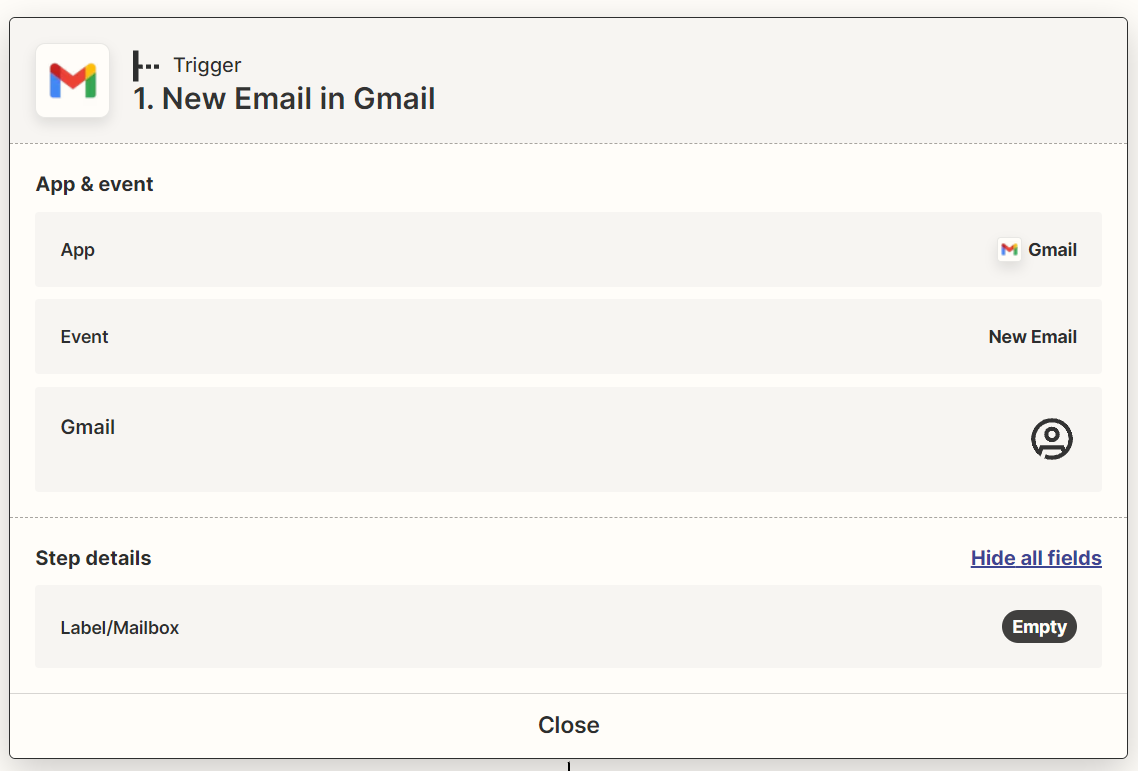This screenshot has height=771, width=1138.
Task: Click the Gmail account profile icon
Action: pos(1051,439)
